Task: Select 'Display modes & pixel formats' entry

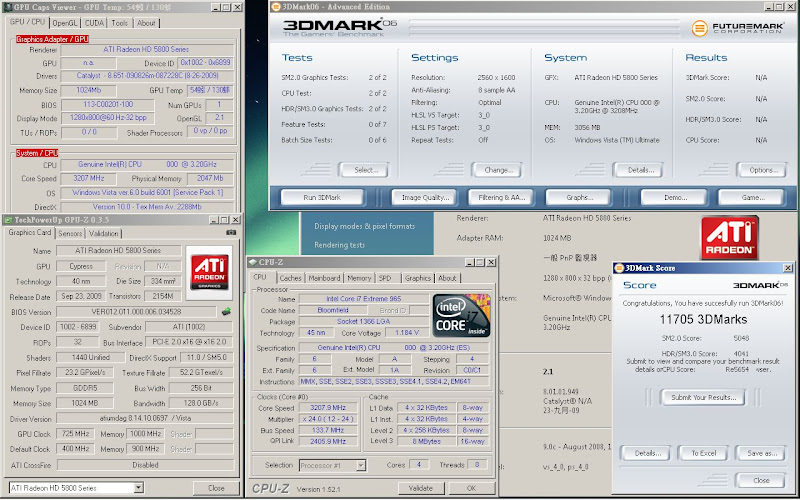Action: point(364,226)
